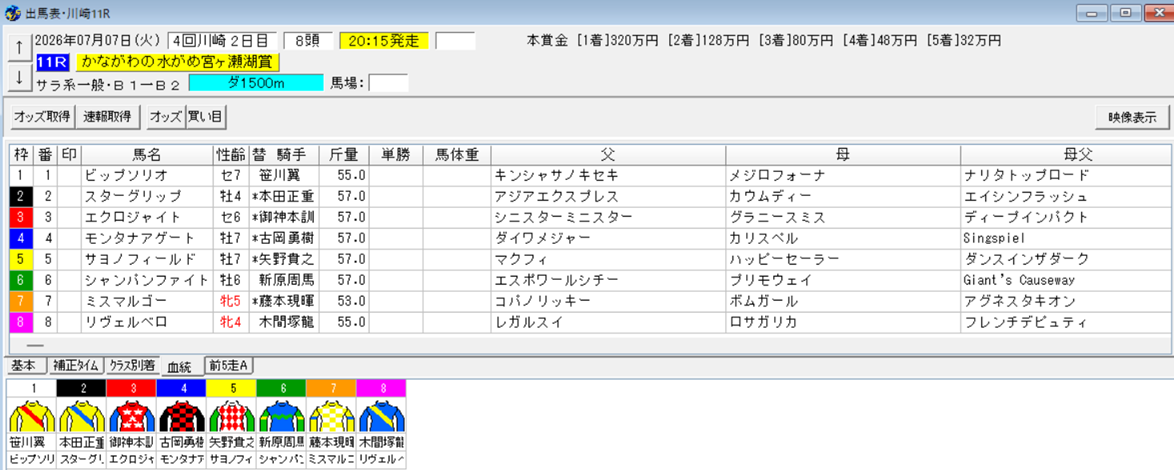
Task: Sort by the 馬名 column header
Action: (x=147, y=155)
